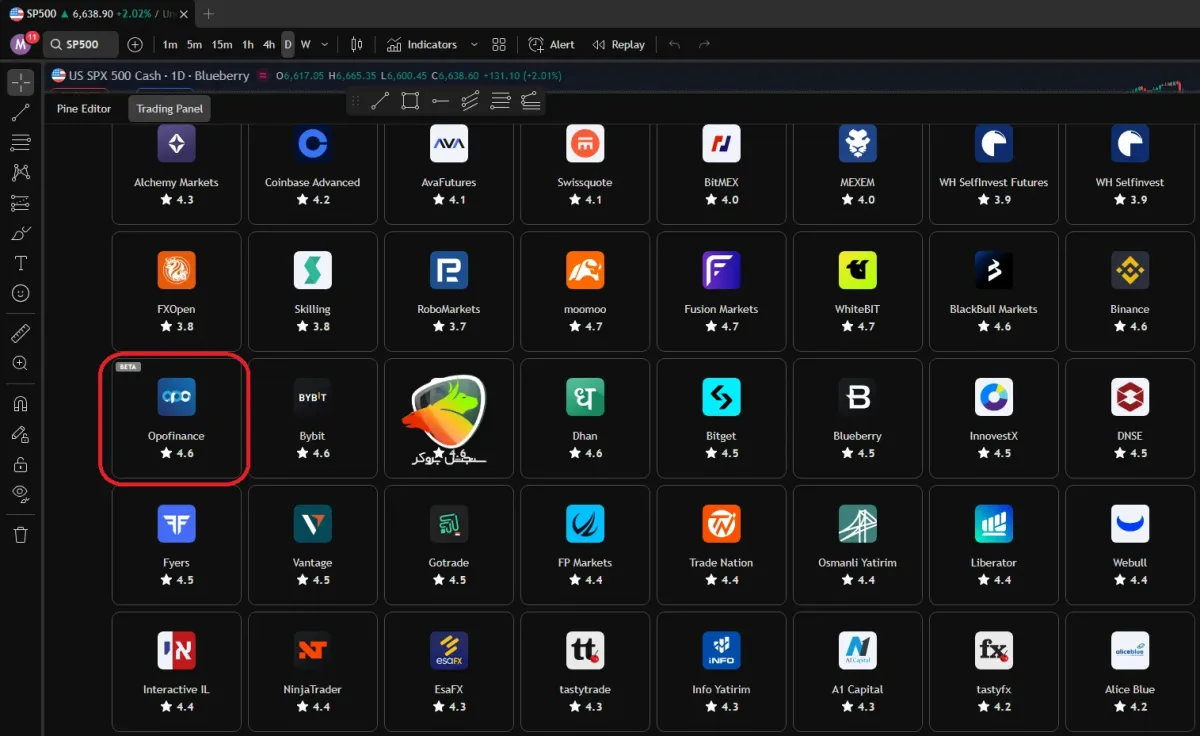Choose the moomoo broker

click(585, 291)
